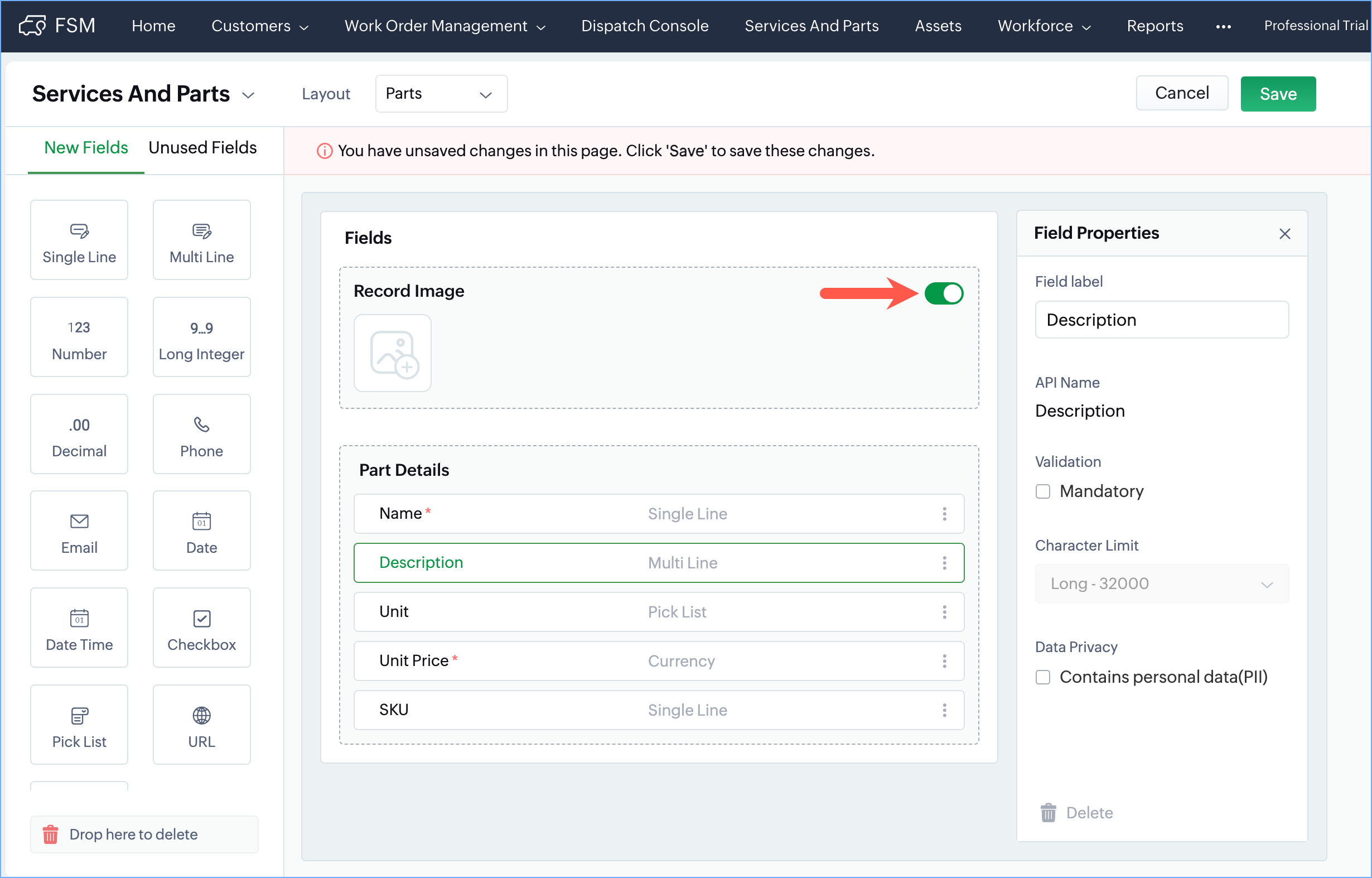The image size is (1372, 878).
Task: Click the Single Line field icon
Action: point(79,231)
